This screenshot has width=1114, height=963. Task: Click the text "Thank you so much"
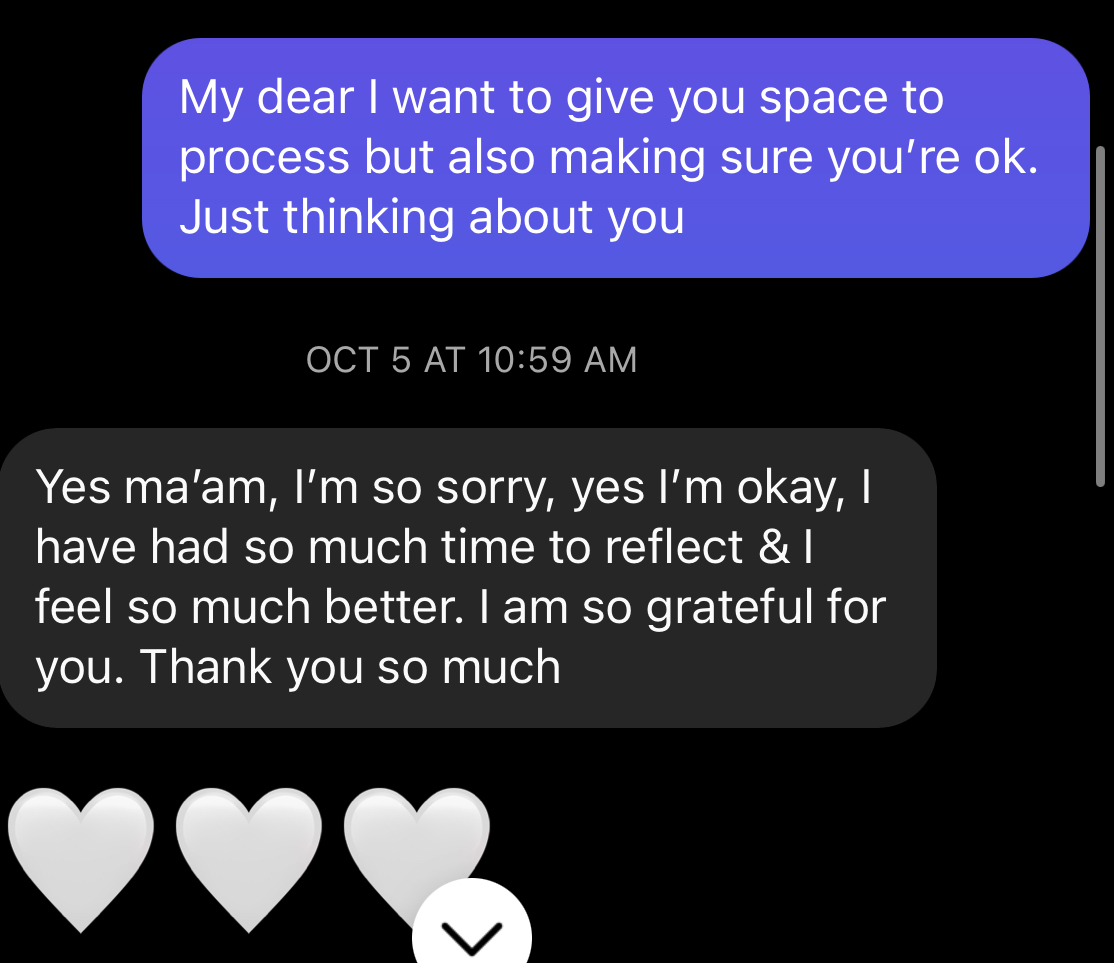tap(351, 667)
